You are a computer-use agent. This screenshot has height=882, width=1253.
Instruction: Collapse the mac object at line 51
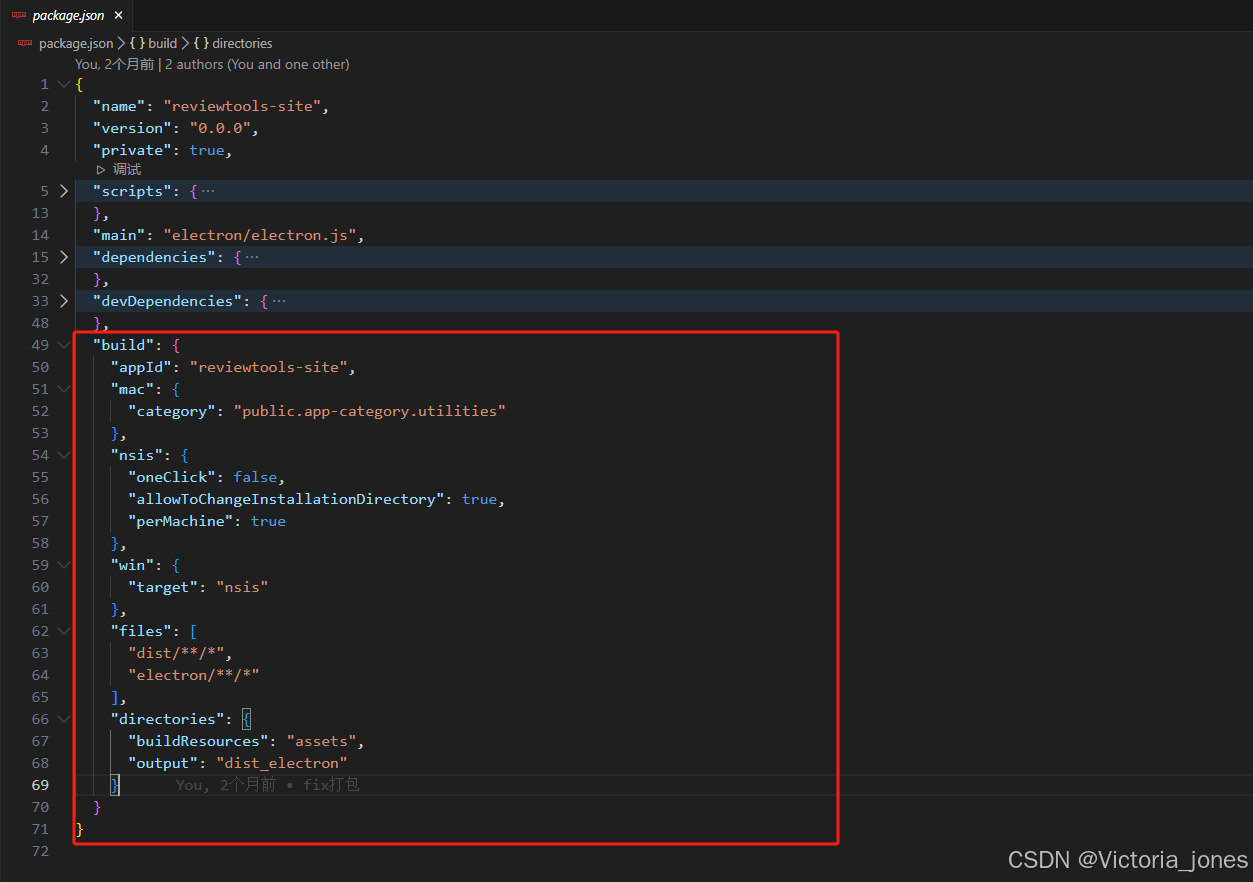[x=63, y=388]
